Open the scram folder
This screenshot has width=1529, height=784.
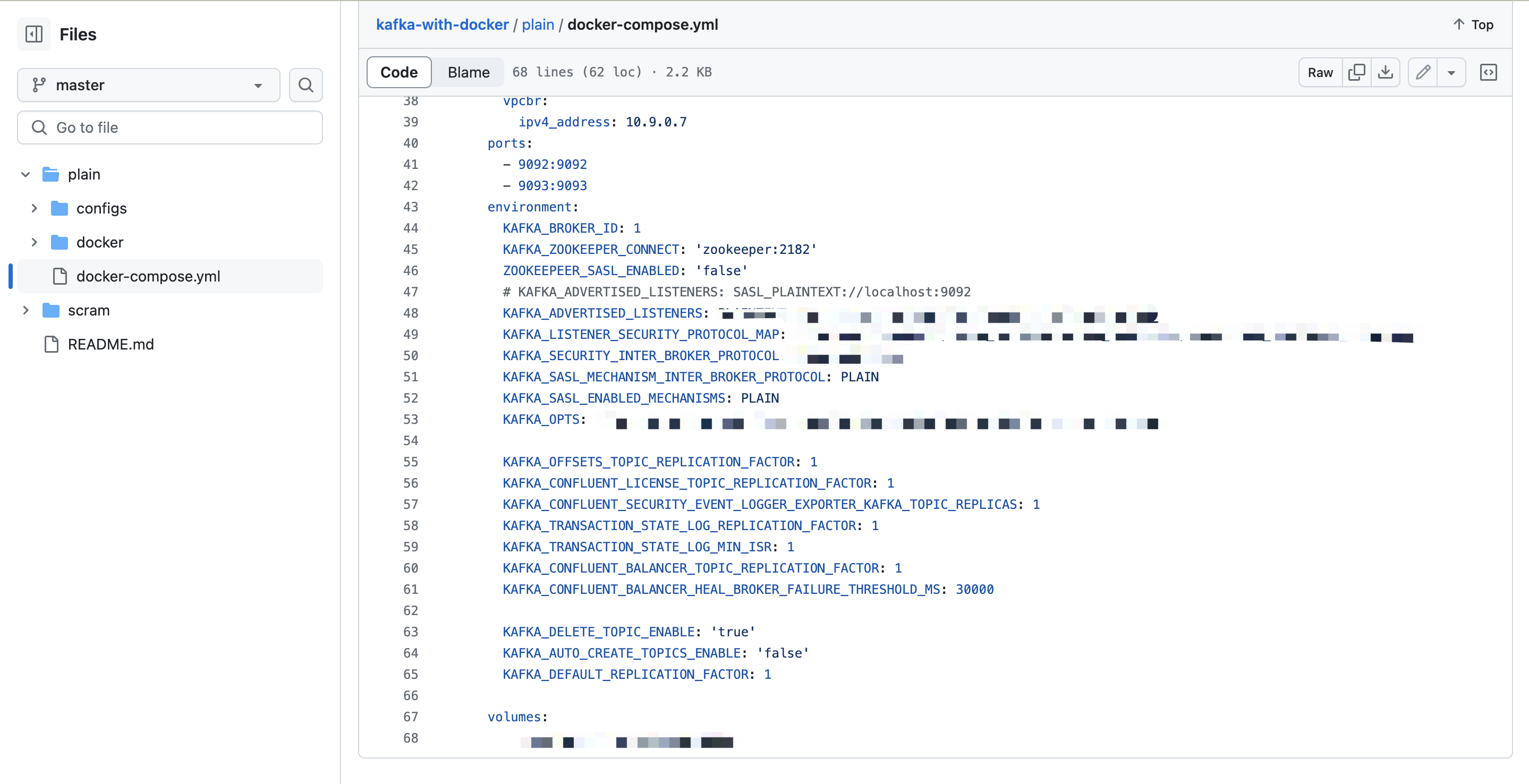88,310
